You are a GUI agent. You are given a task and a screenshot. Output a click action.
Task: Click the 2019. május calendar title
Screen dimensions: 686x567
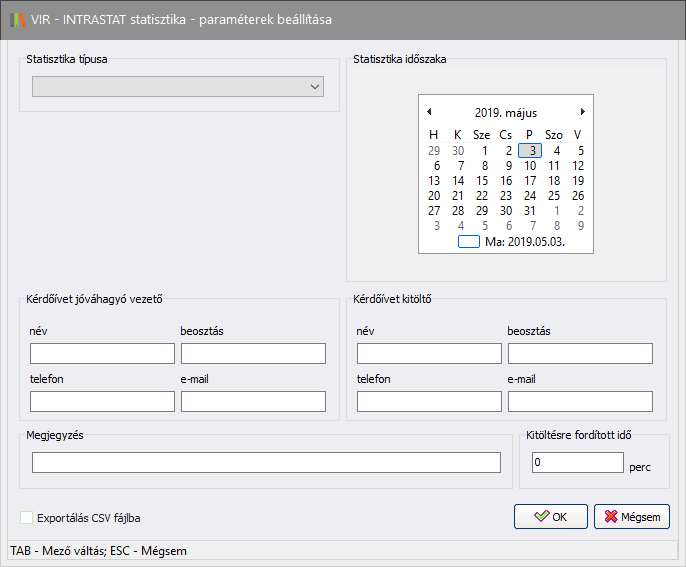click(x=505, y=112)
